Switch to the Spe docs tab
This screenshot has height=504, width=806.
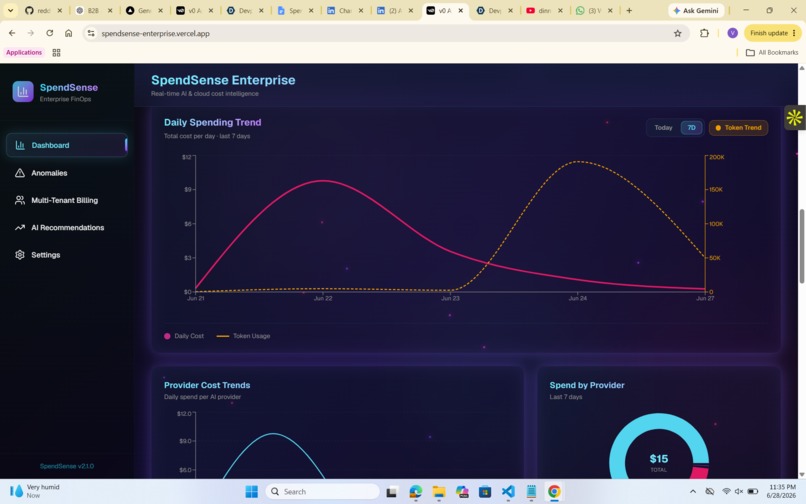point(295,10)
